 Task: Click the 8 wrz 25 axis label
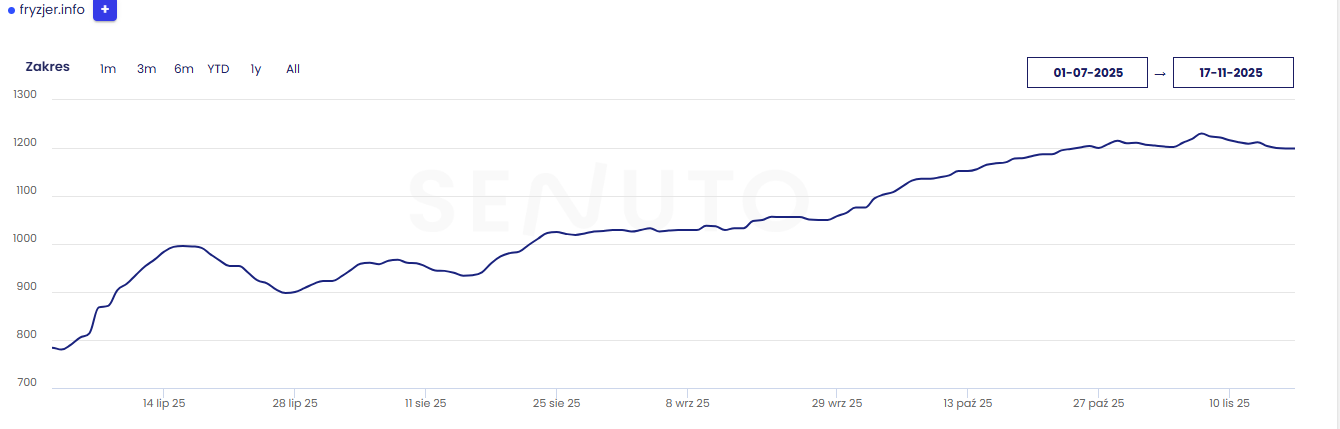[x=687, y=404]
